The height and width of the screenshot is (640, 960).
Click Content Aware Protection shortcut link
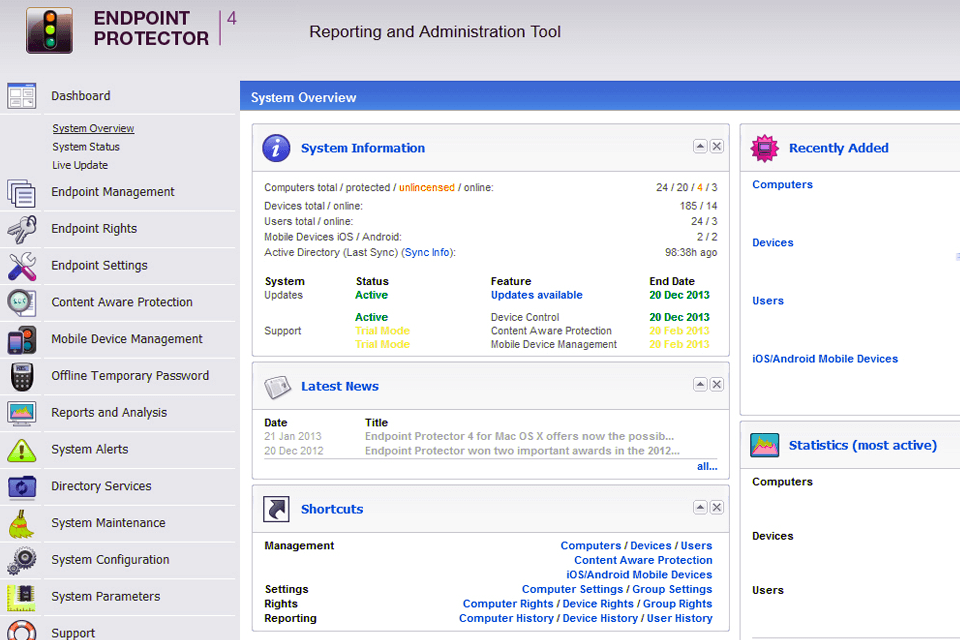click(643, 560)
